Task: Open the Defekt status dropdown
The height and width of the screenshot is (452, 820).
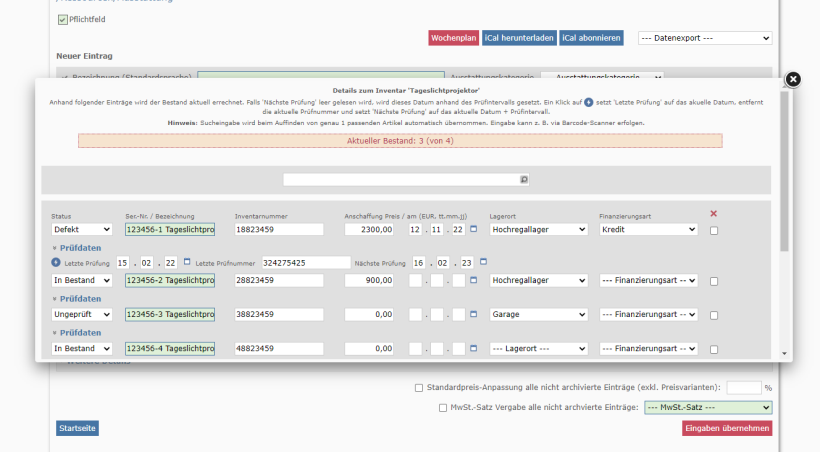Action: tap(82, 229)
